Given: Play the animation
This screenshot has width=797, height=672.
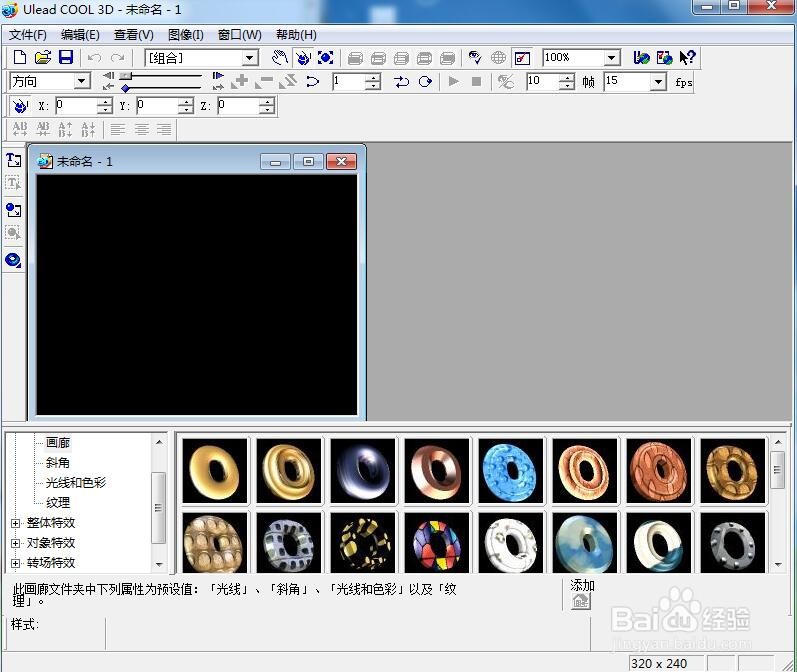Looking at the screenshot, I should click(x=453, y=81).
